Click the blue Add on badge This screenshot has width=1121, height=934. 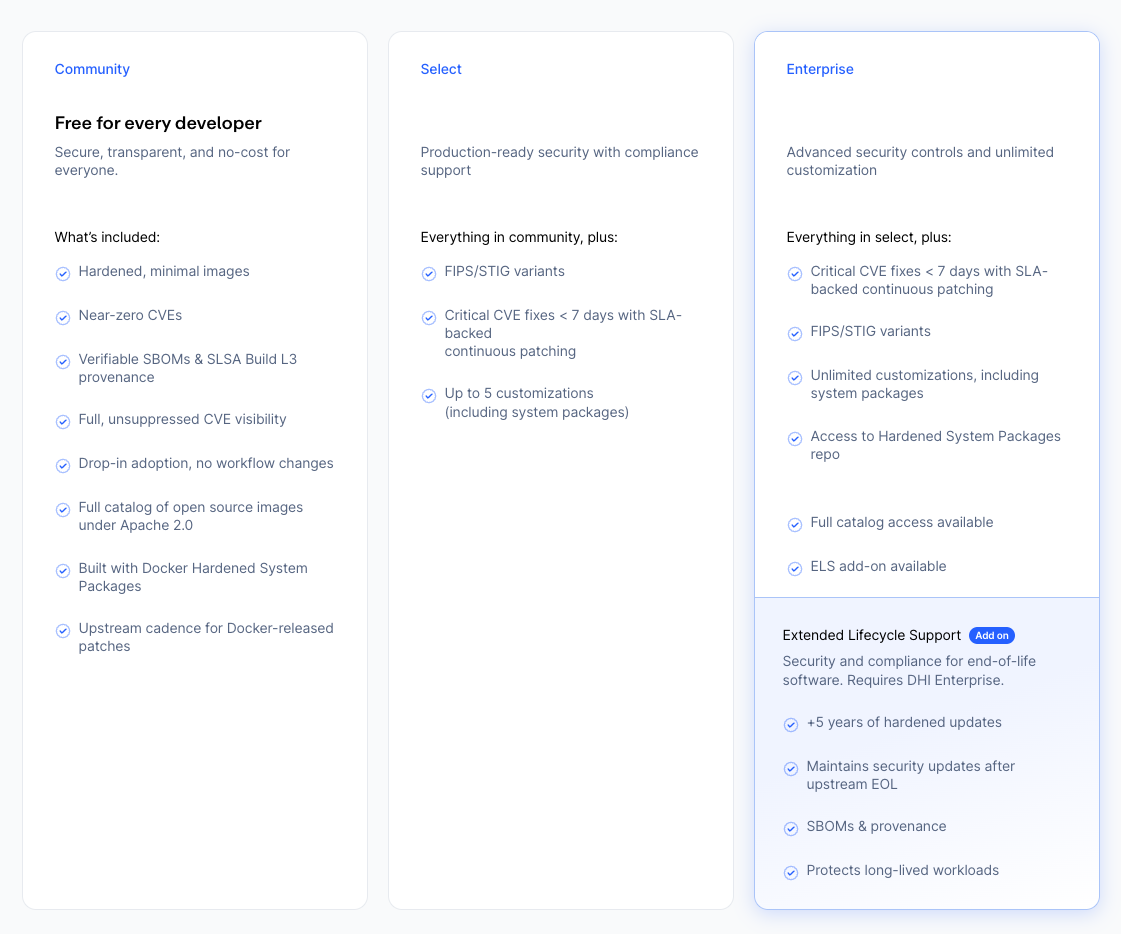point(992,636)
